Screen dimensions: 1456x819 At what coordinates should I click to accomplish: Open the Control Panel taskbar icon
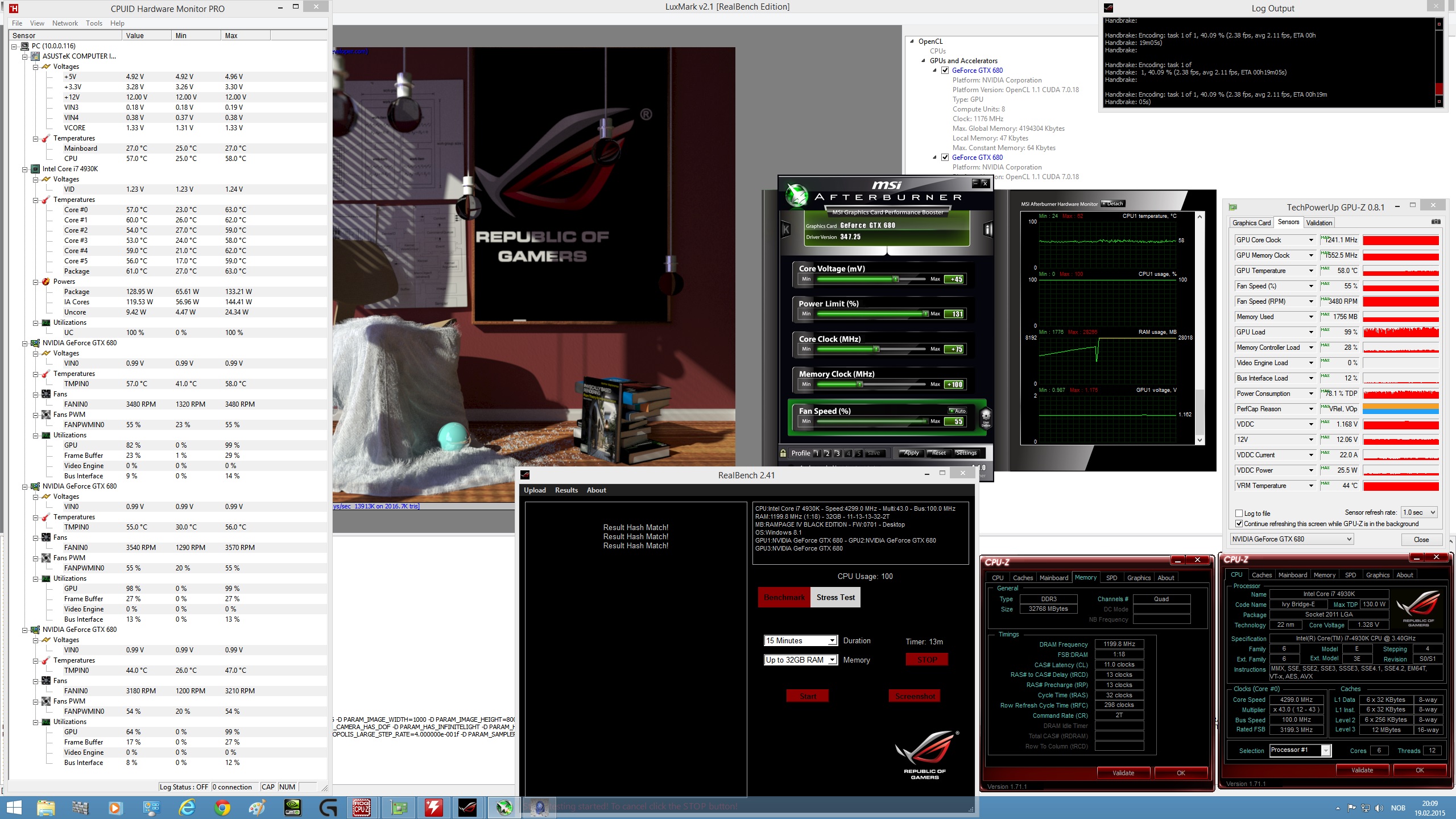[x=151, y=808]
